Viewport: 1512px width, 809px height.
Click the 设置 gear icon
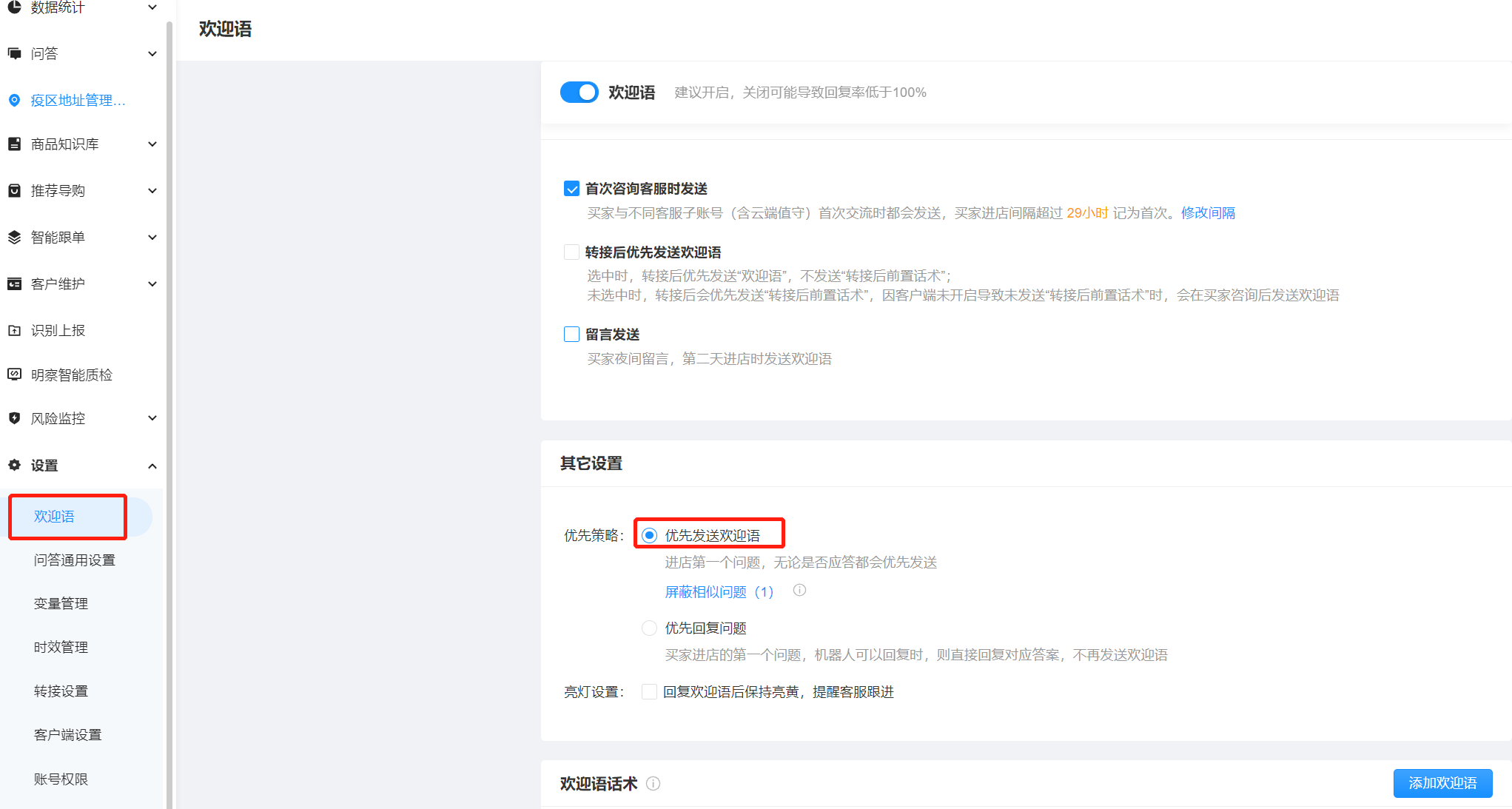(x=14, y=466)
